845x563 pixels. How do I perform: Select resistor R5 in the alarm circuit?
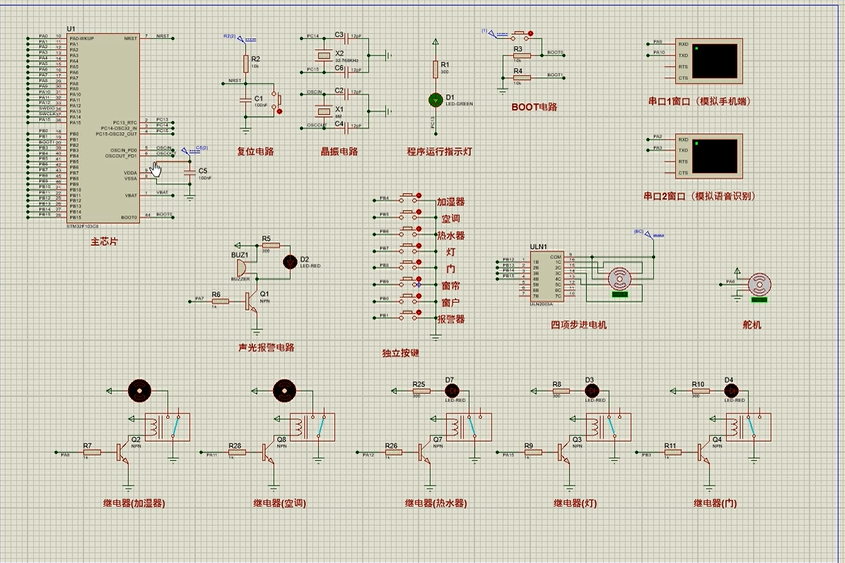click(271, 246)
